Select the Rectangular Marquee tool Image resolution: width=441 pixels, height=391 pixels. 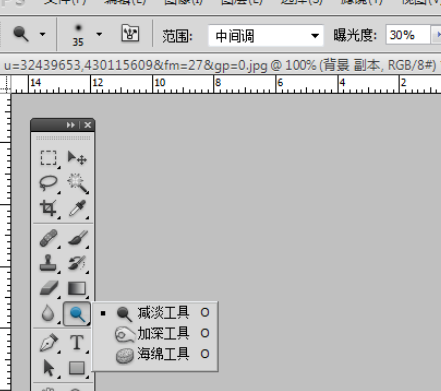pos(49,158)
